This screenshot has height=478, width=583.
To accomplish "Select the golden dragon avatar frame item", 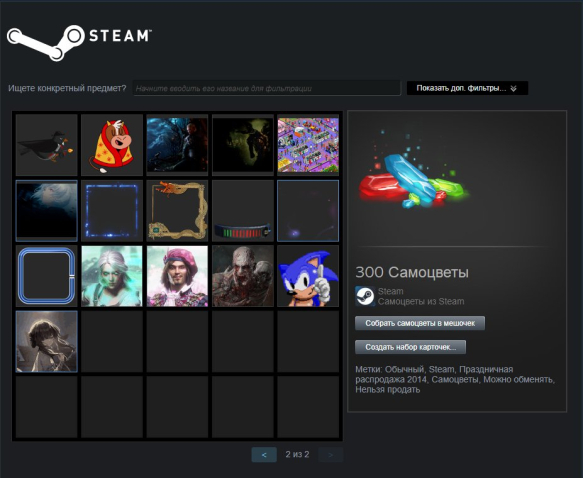I will [177, 211].
